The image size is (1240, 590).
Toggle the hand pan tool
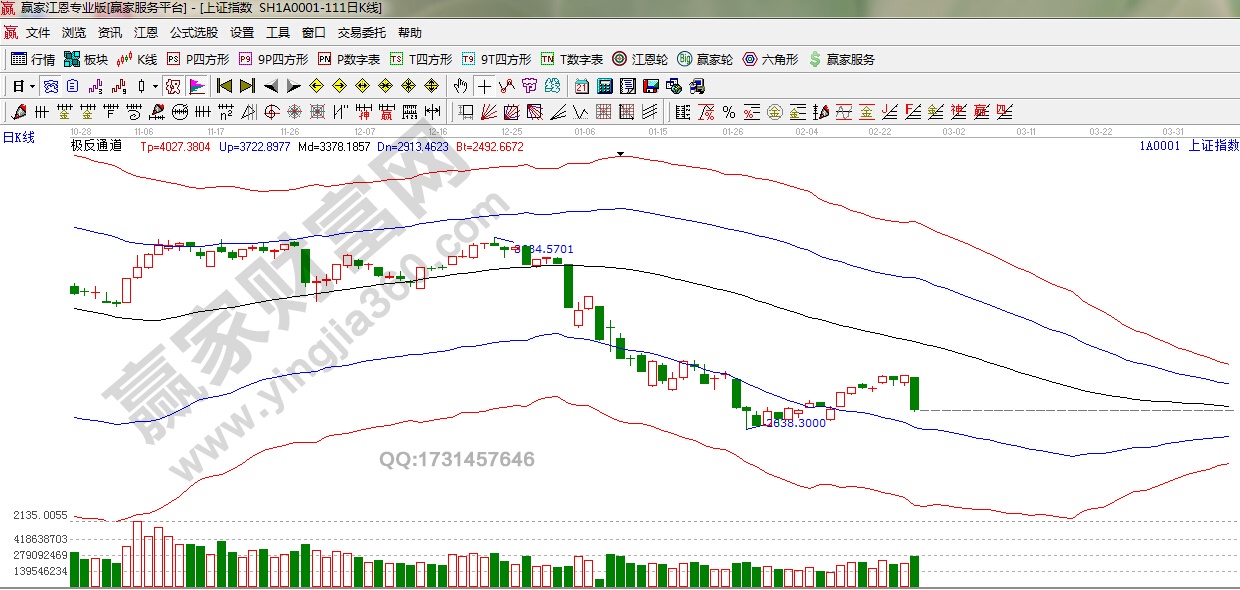pyautogui.click(x=461, y=86)
